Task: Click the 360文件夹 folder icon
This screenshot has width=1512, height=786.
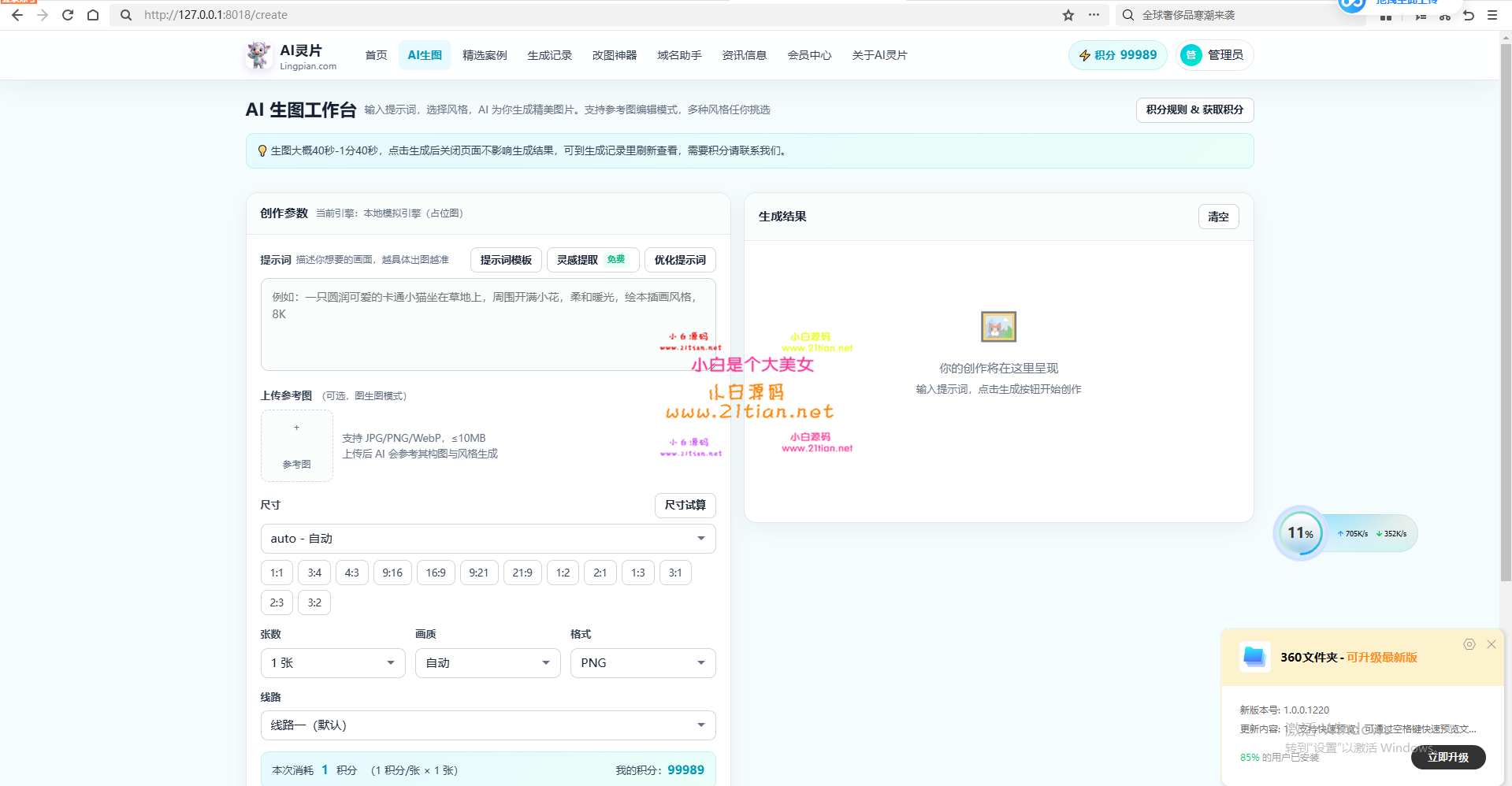Action: (1254, 657)
